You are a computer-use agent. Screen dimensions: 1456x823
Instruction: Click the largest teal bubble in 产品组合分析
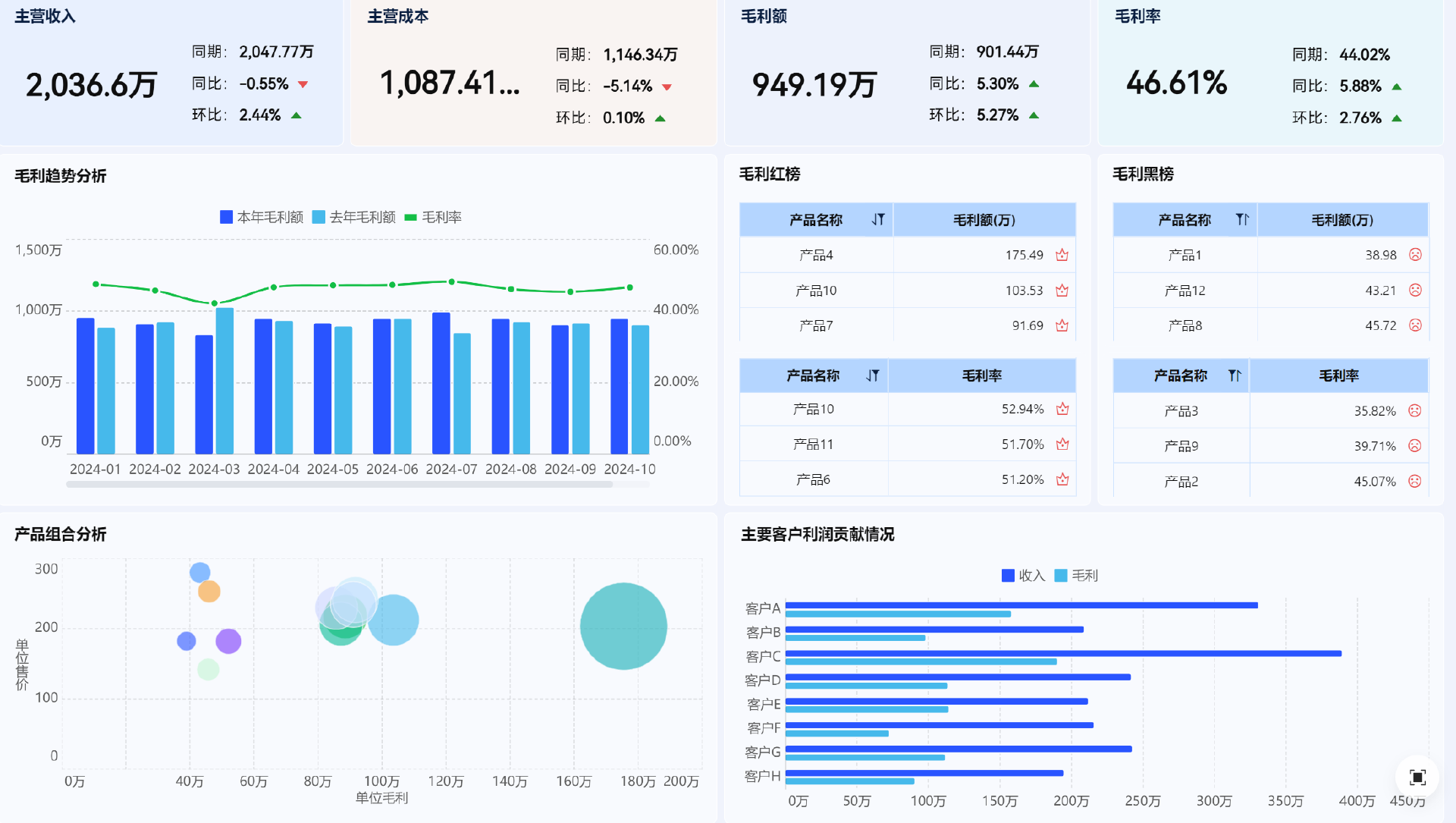point(623,626)
